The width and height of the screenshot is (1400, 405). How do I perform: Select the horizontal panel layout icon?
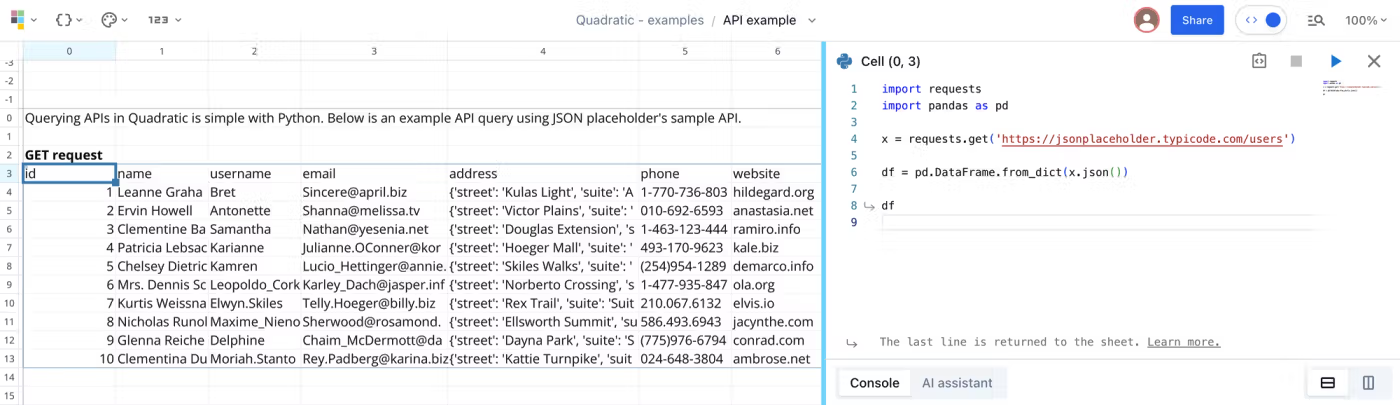point(1327,382)
